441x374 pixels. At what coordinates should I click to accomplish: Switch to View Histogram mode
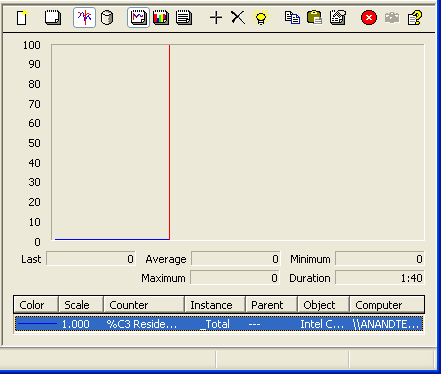point(161,17)
